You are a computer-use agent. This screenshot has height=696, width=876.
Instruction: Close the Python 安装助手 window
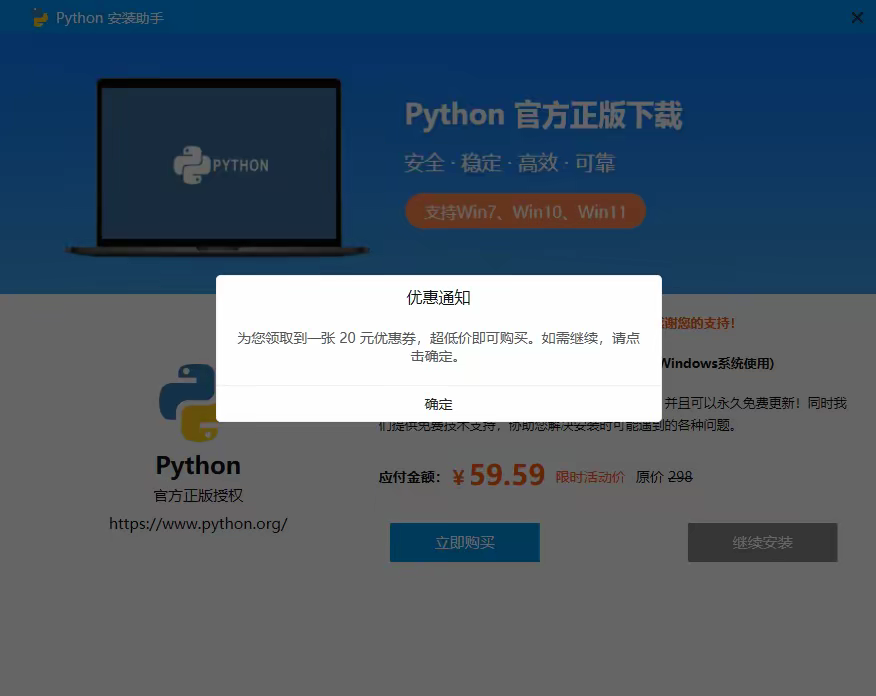click(x=857, y=17)
